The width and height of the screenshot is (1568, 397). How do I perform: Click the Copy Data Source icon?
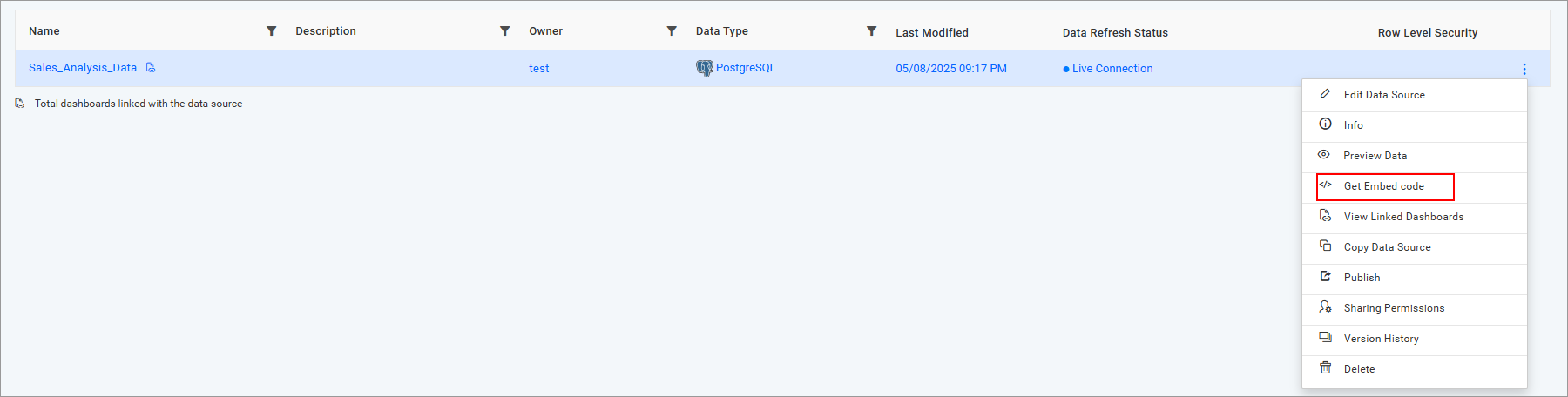[1325, 246]
